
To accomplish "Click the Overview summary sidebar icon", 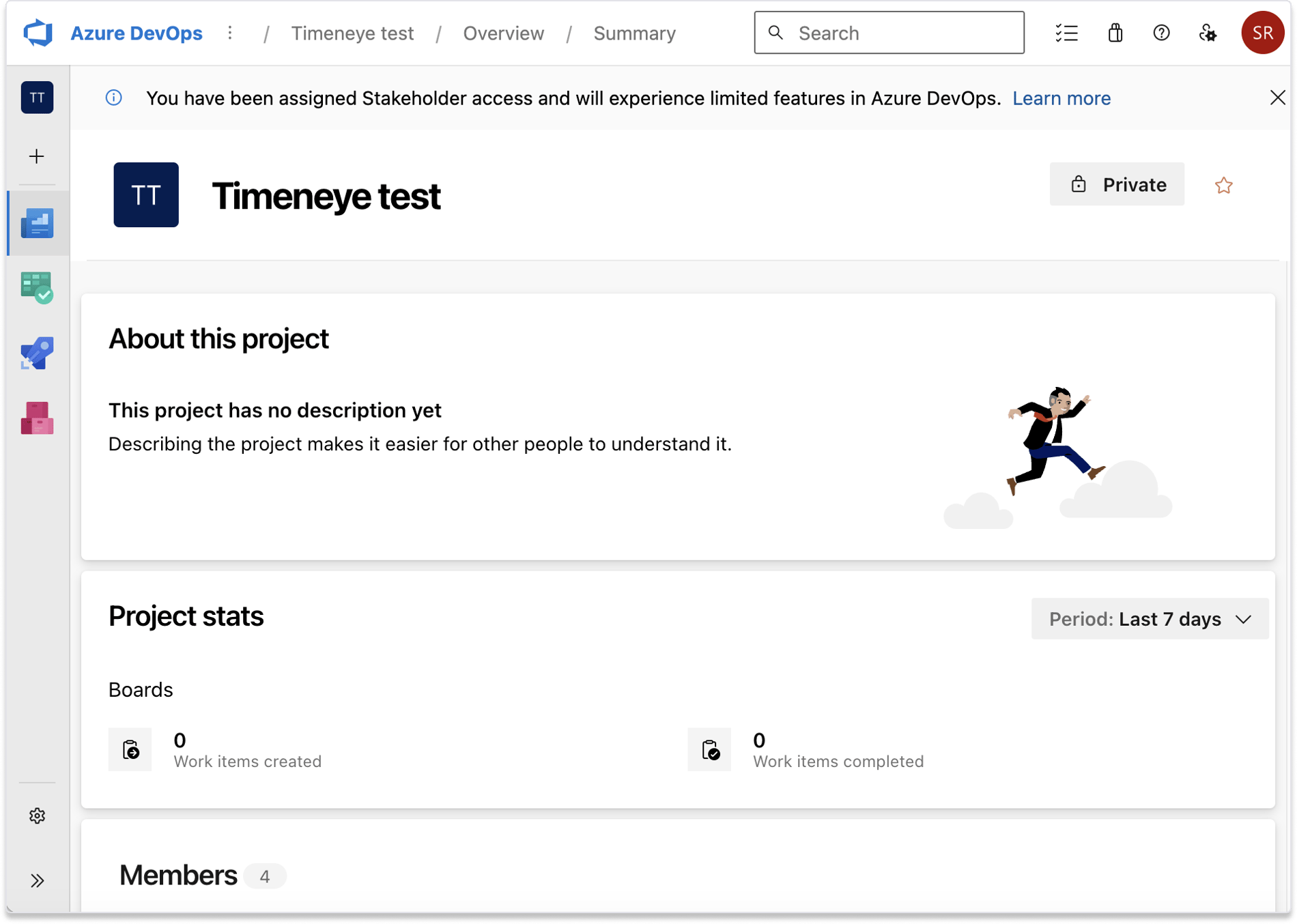I will (38, 223).
